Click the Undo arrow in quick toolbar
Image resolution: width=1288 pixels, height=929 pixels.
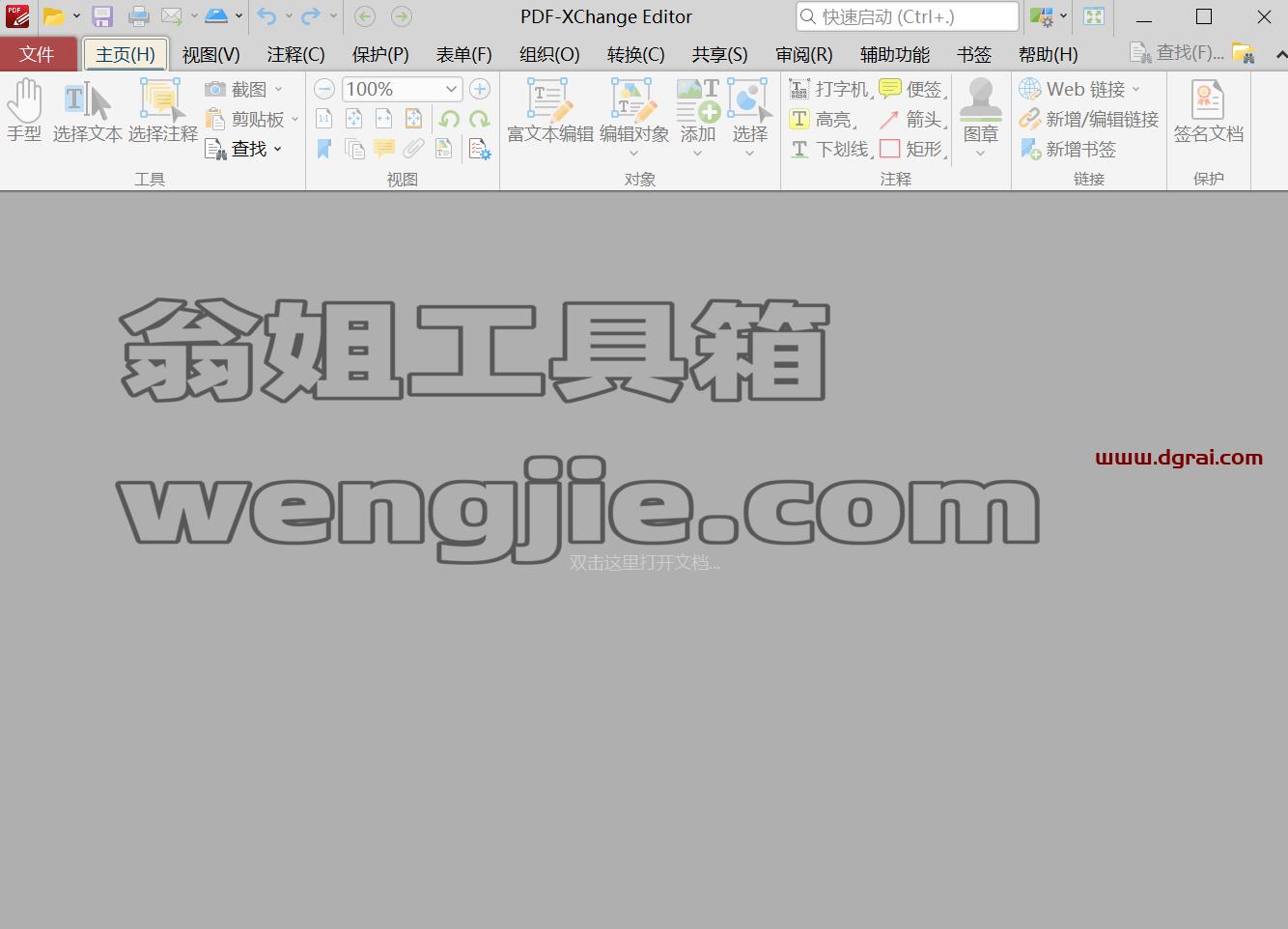click(267, 16)
